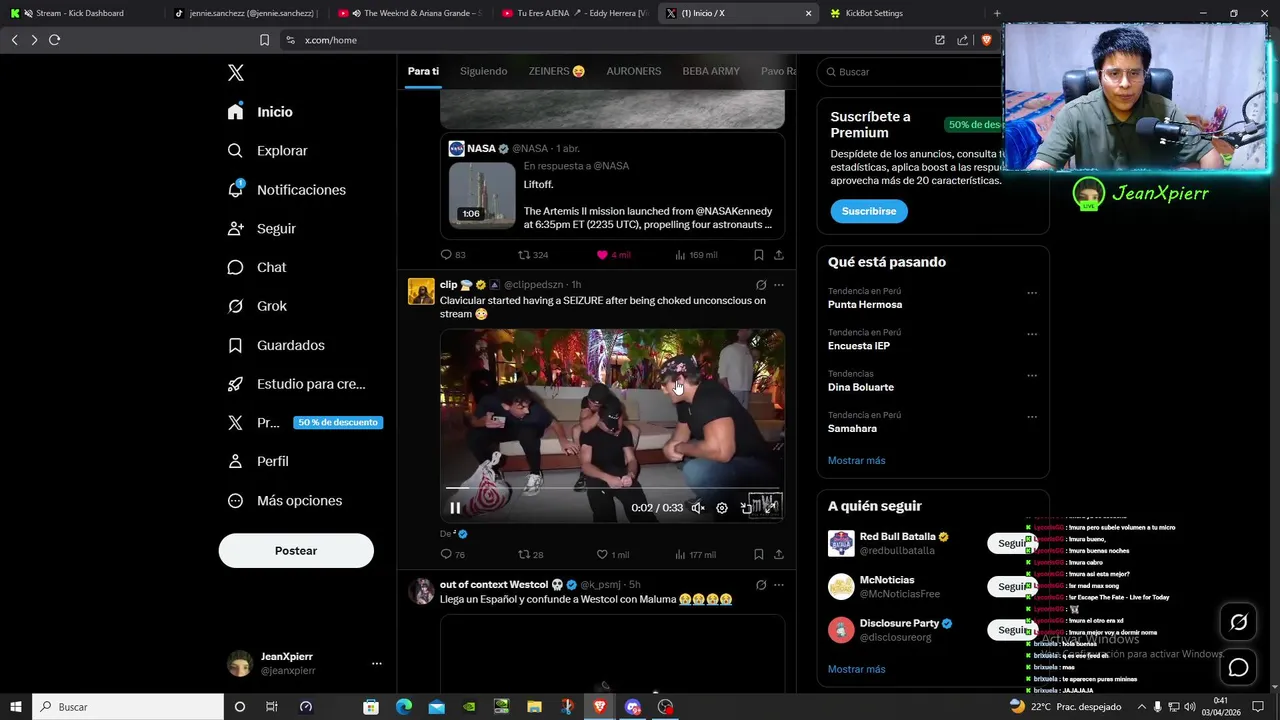The height and width of the screenshot is (720, 1280).
Task: Open more options for Encuesta IEP trend
Action: point(1032,334)
